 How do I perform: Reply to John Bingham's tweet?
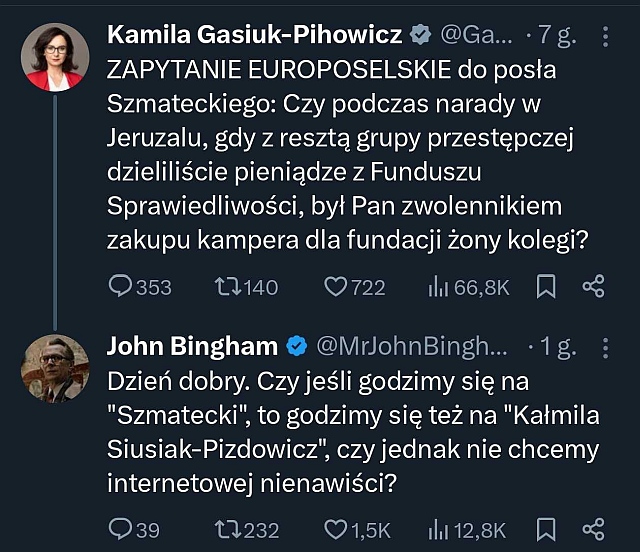click(121, 530)
